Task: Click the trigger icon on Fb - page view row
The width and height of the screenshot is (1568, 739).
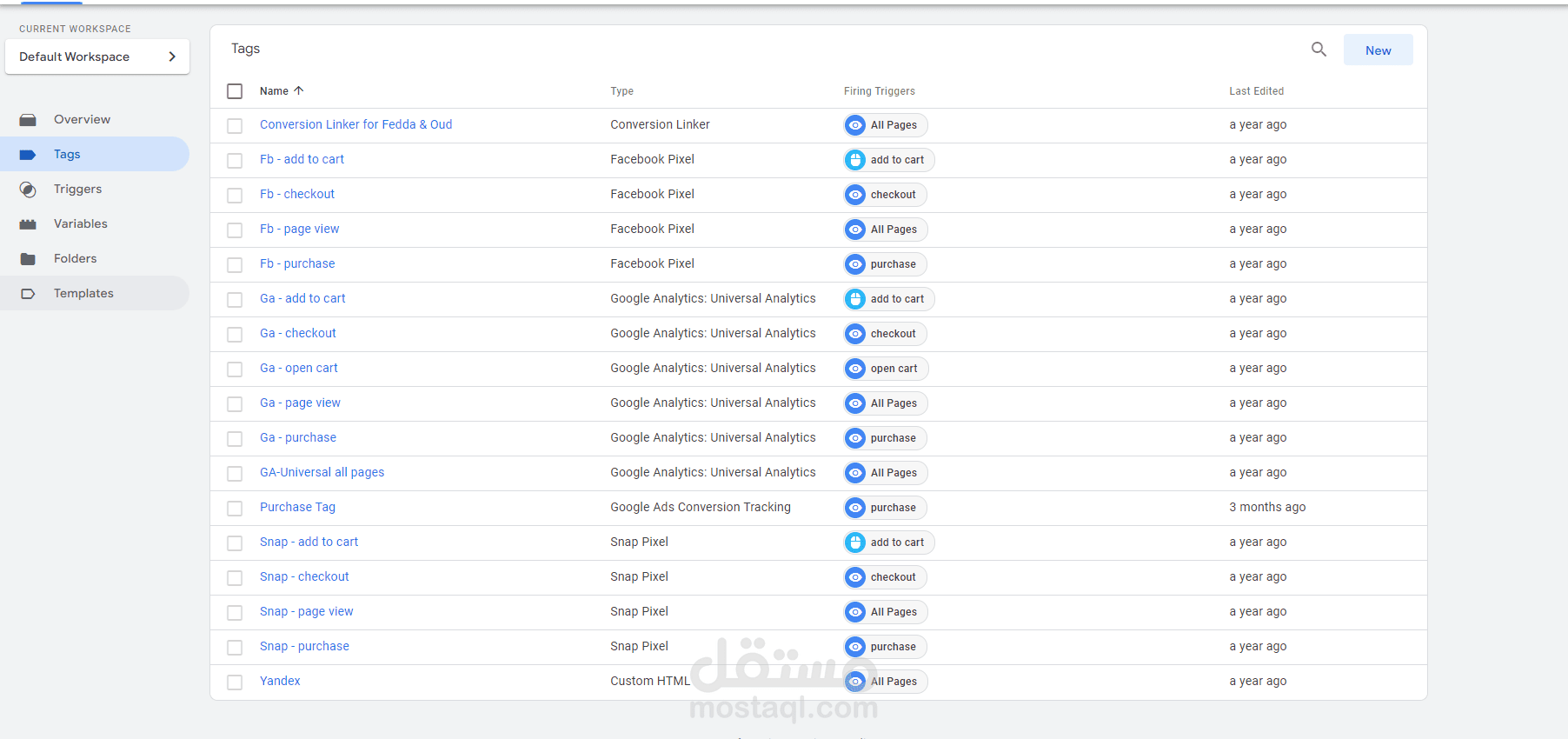Action: click(855, 230)
